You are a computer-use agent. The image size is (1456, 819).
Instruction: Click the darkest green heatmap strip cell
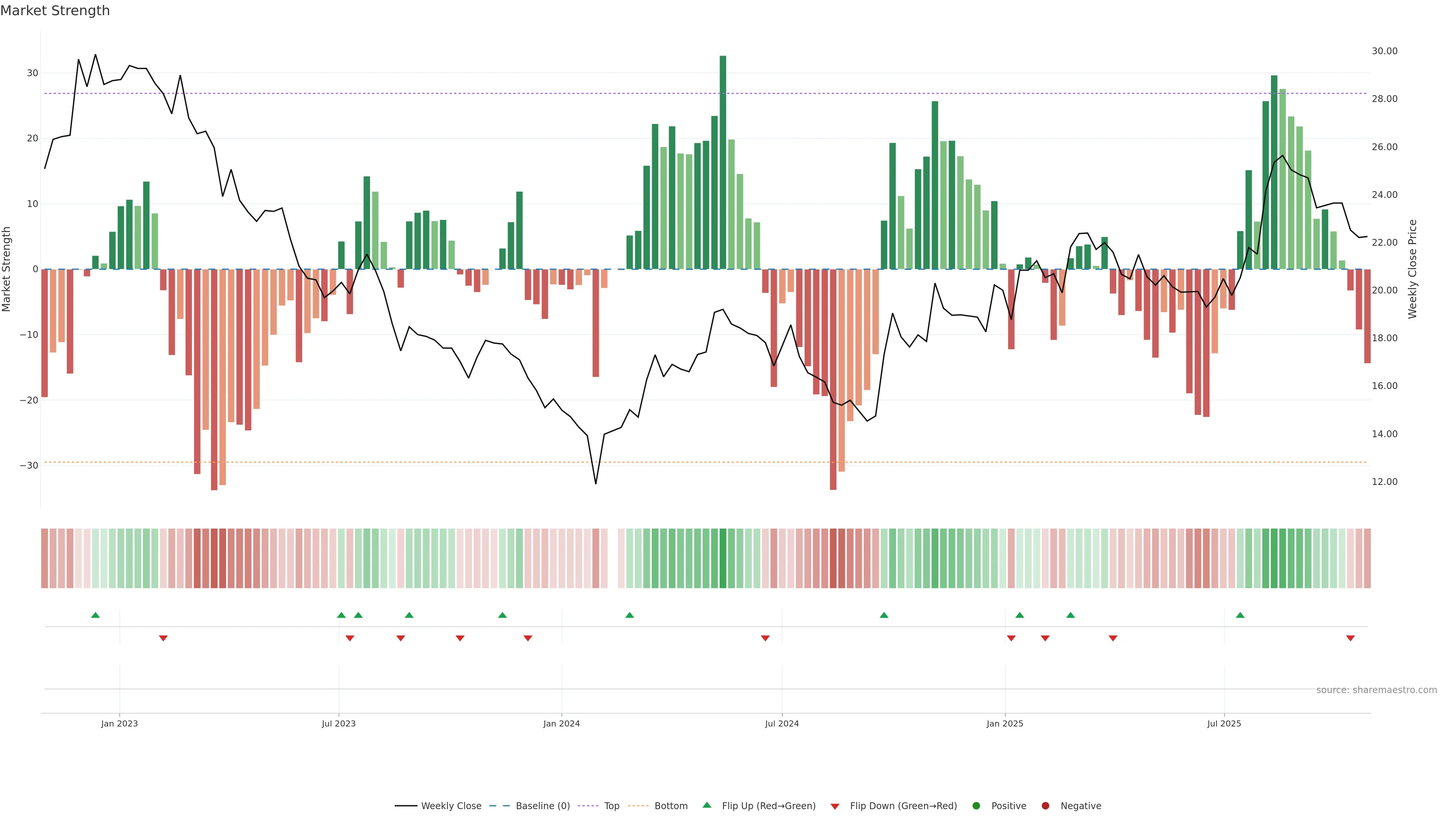723,558
